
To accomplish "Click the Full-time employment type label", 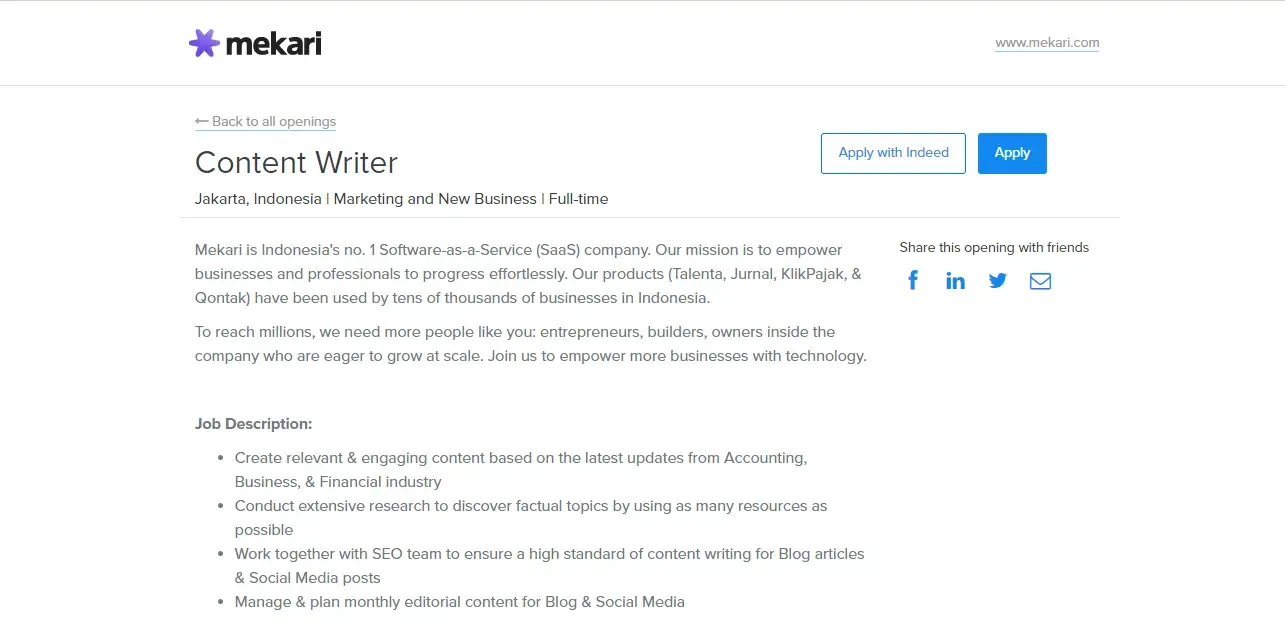I will click(578, 199).
